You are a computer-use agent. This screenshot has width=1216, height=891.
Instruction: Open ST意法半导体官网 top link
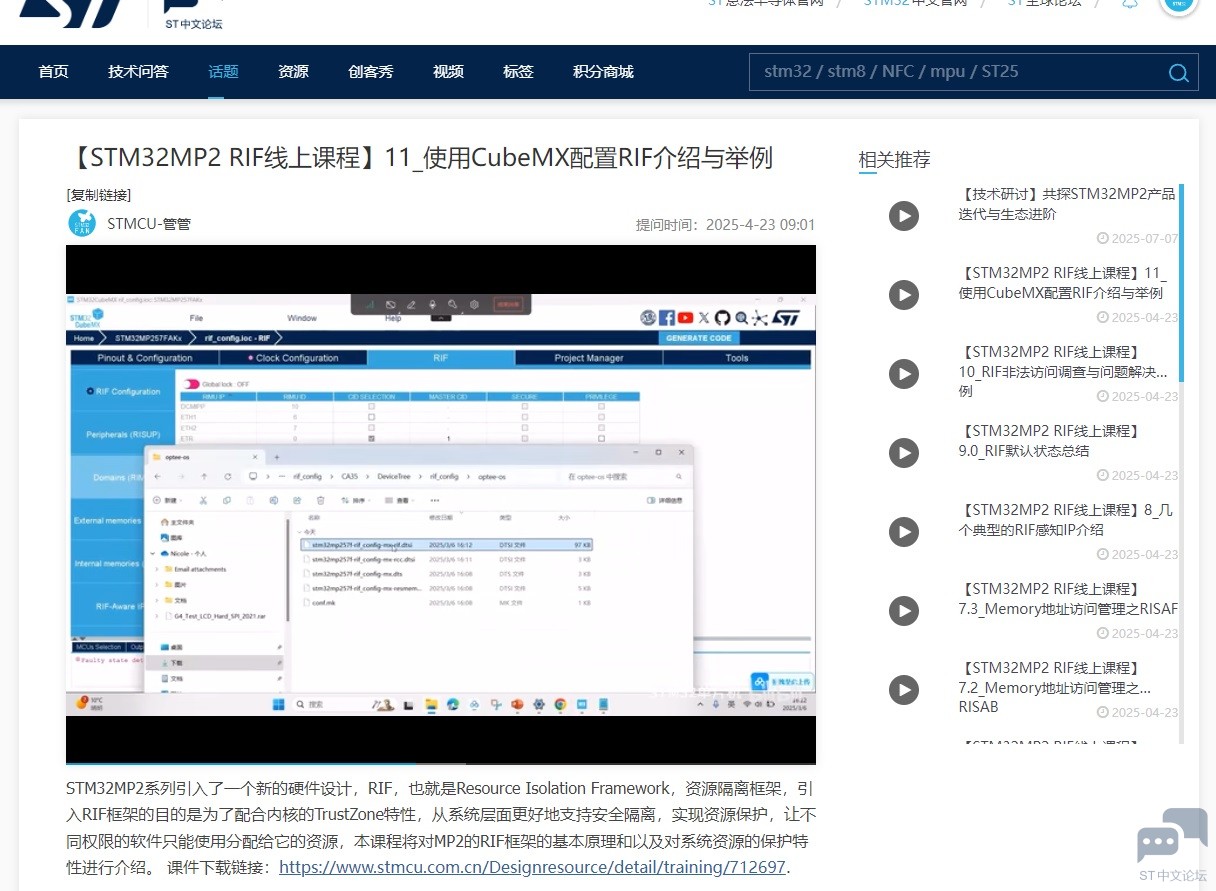point(766,3)
